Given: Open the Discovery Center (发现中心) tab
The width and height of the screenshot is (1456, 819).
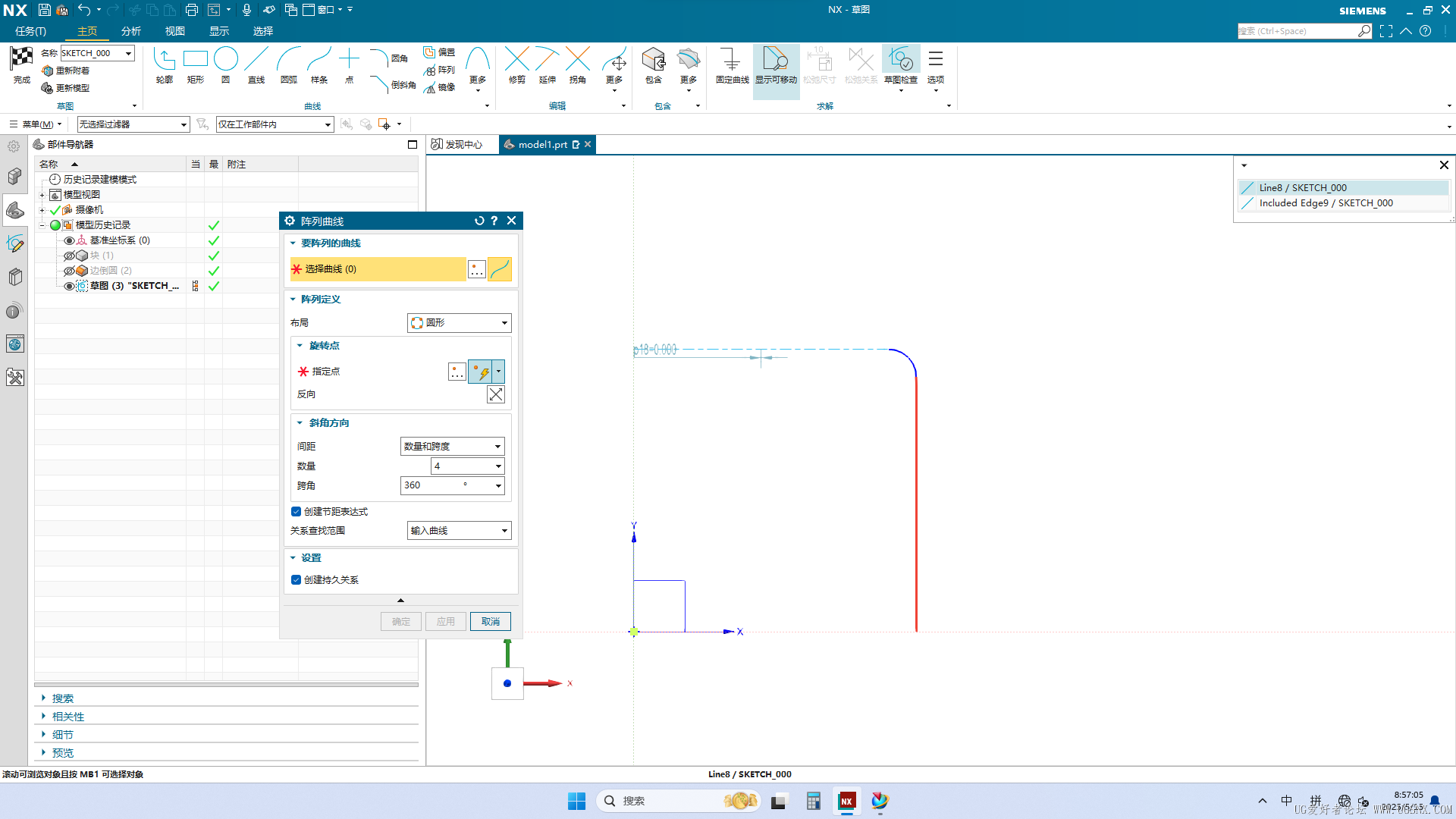Looking at the screenshot, I should [x=457, y=145].
